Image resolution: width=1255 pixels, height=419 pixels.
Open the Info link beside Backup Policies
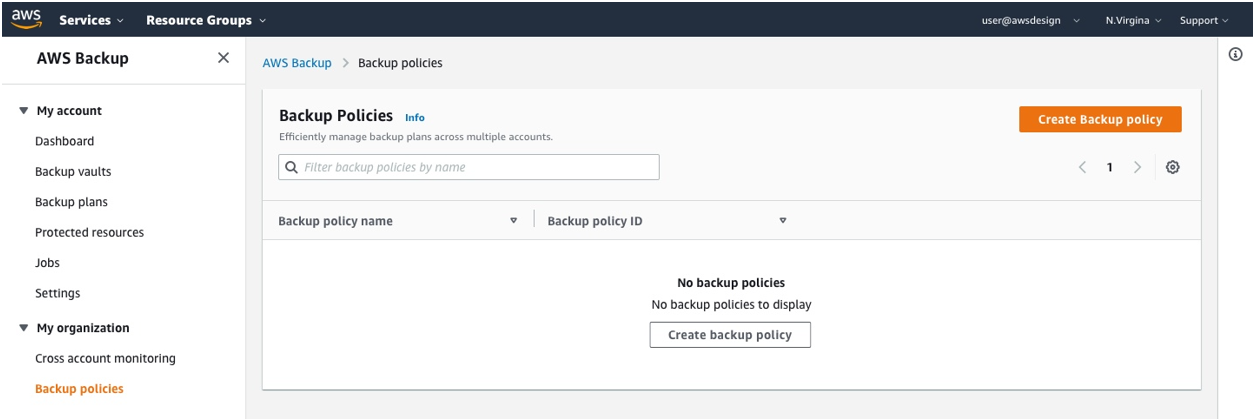coord(415,117)
